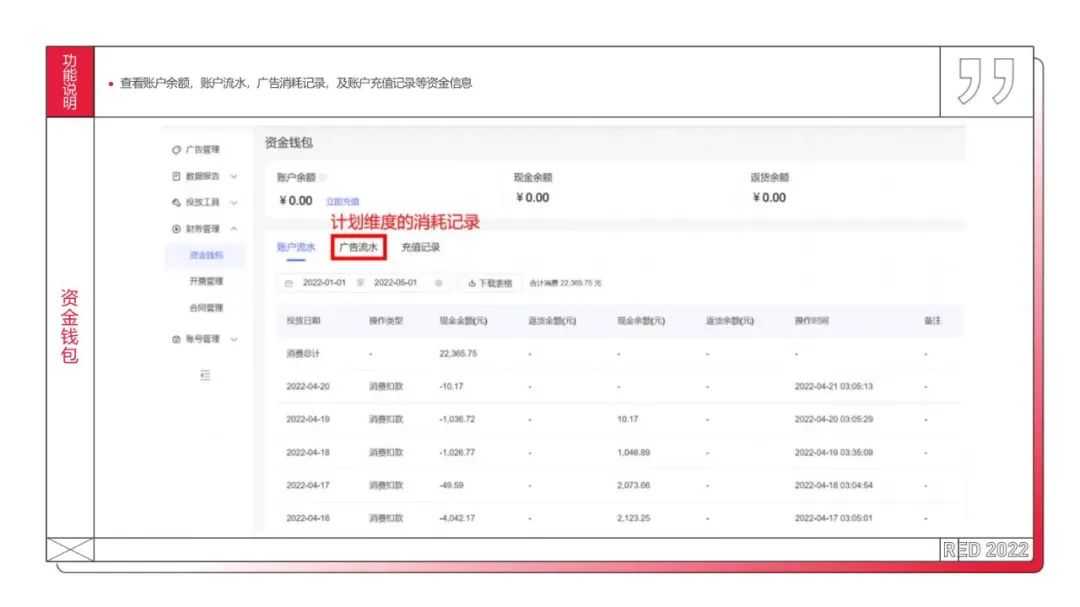
Task: Click the 消费总计 row label
Action: (x=303, y=353)
